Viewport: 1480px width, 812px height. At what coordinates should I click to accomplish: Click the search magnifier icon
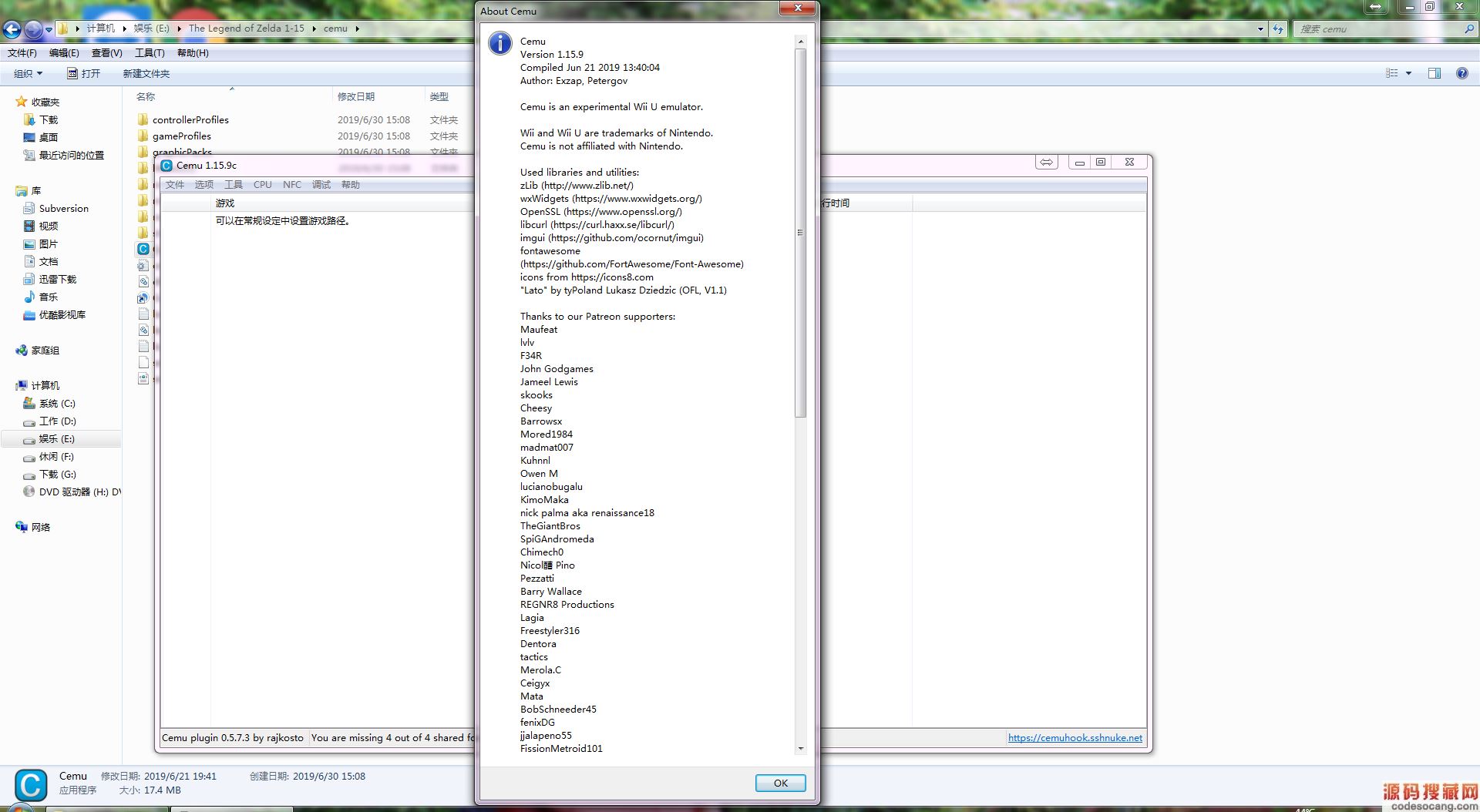pyautogui.click(x=1468, y=29)
